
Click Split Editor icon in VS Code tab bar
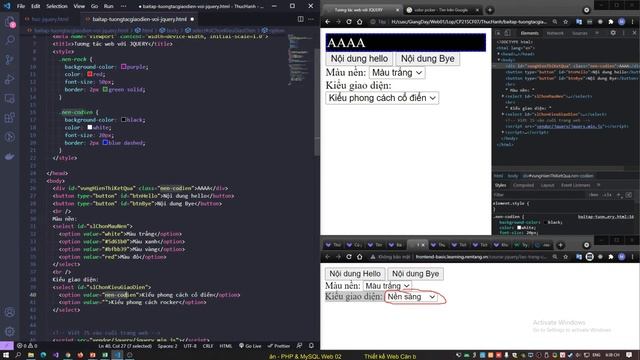point(300,19)
